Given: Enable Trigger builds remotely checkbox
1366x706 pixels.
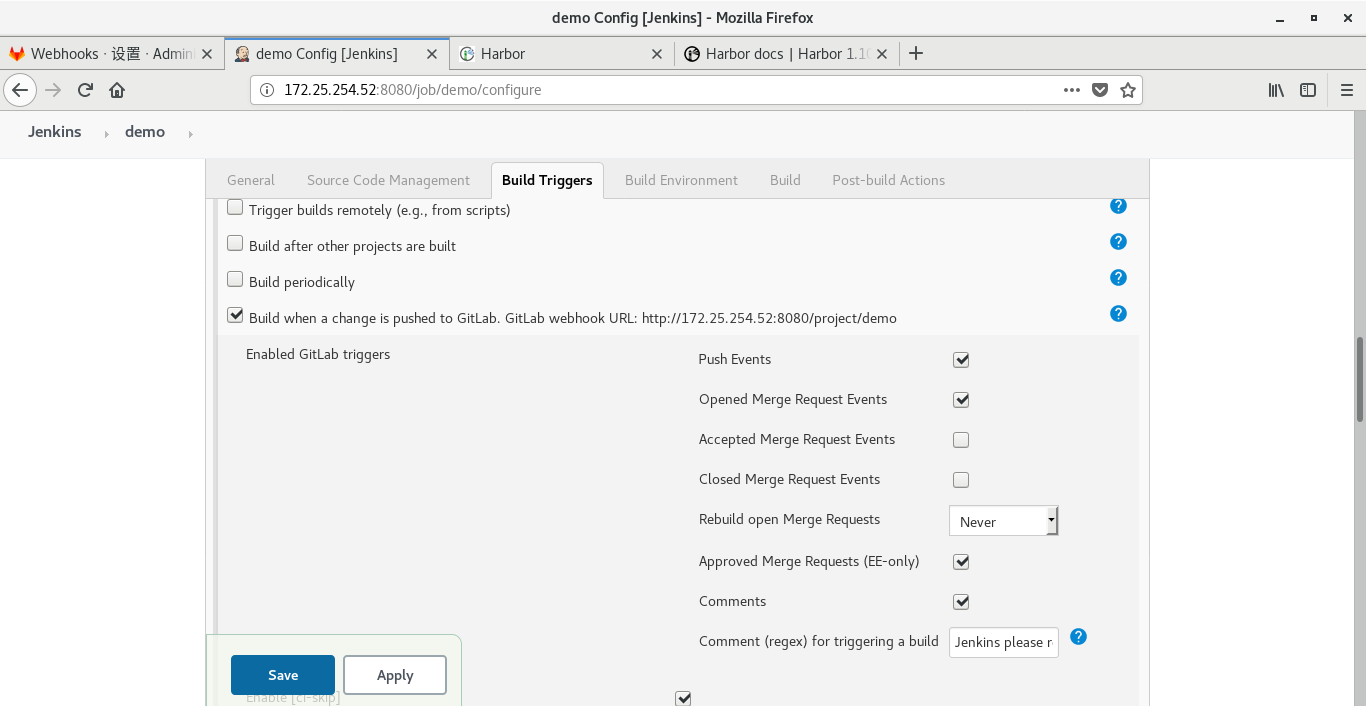Looking at the screenshot, I should (x=235, y=207).
